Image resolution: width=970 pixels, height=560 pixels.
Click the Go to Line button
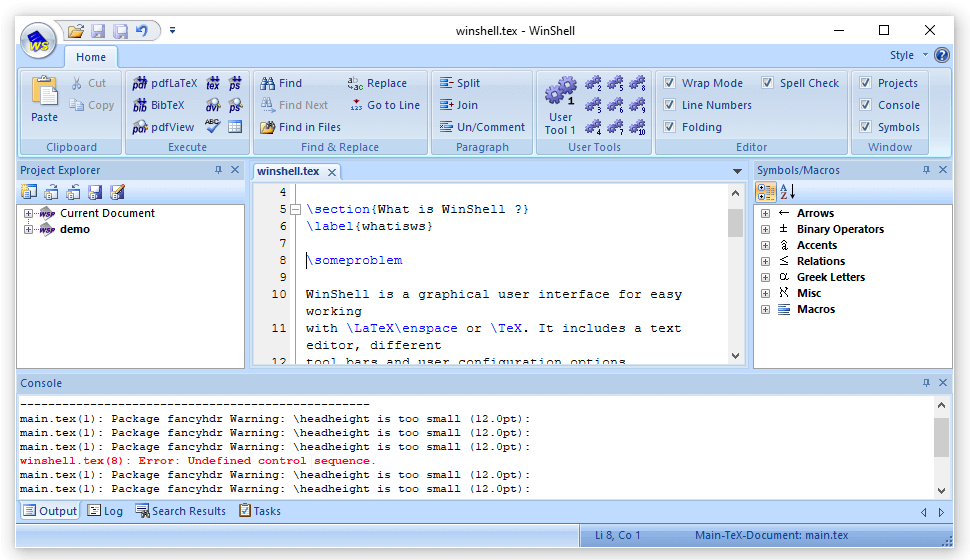click(385, 105)
